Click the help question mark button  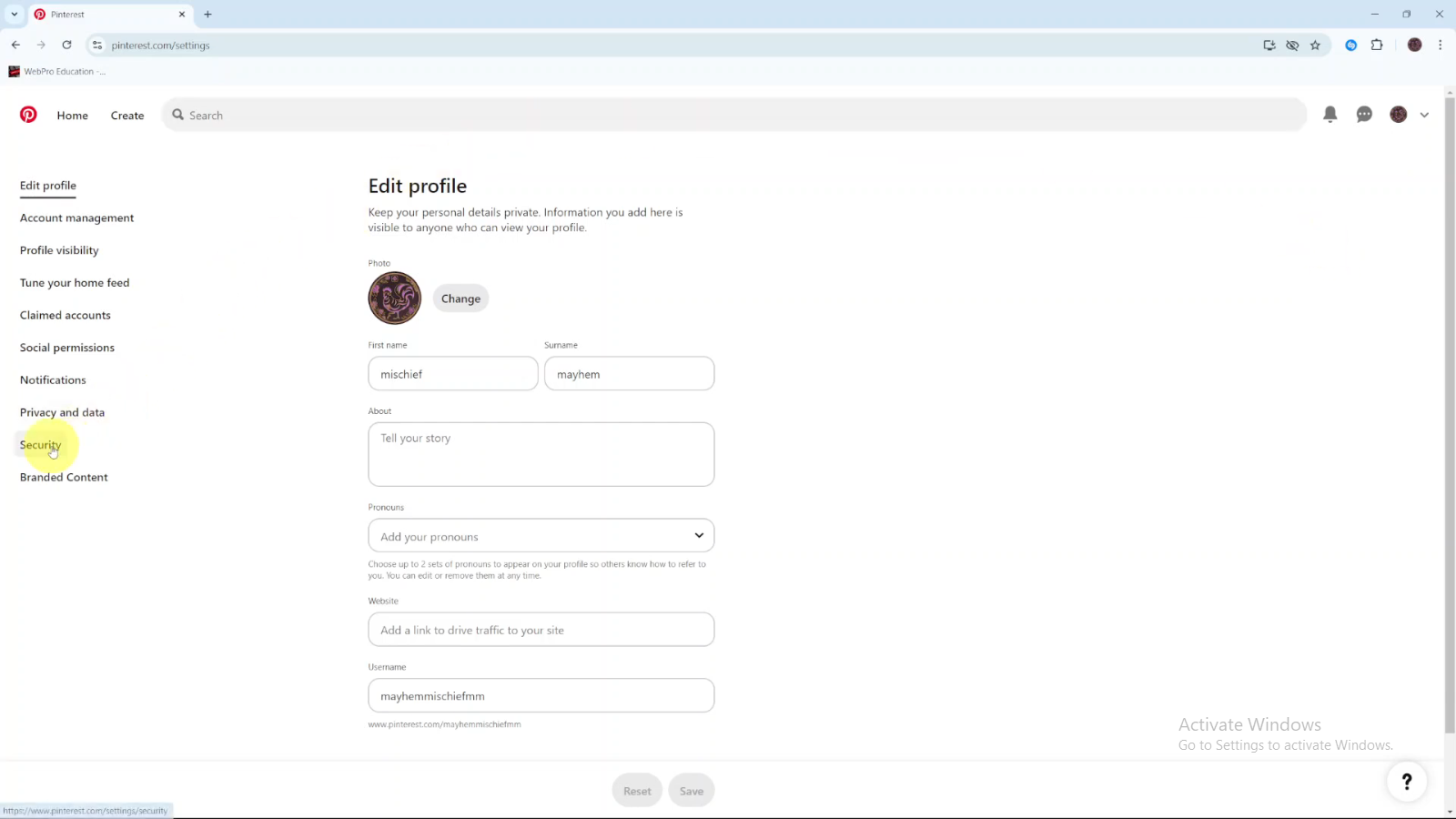[1407, 781]
